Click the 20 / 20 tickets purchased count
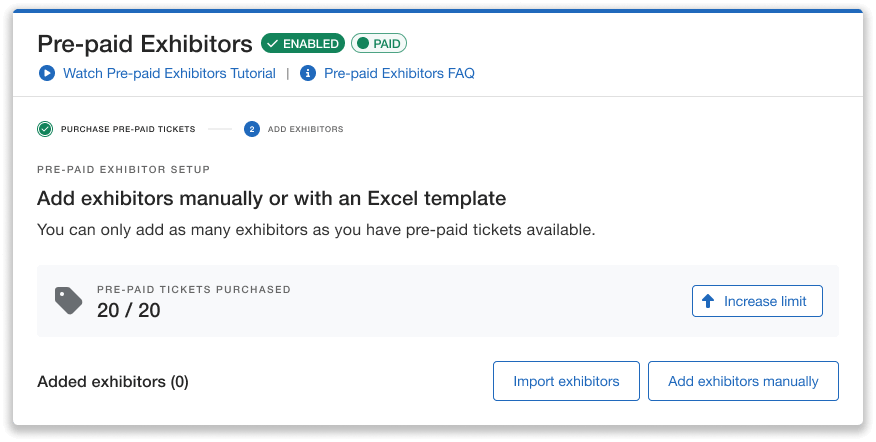Screen dimensions: 876x442 click(x=129, y=310)
